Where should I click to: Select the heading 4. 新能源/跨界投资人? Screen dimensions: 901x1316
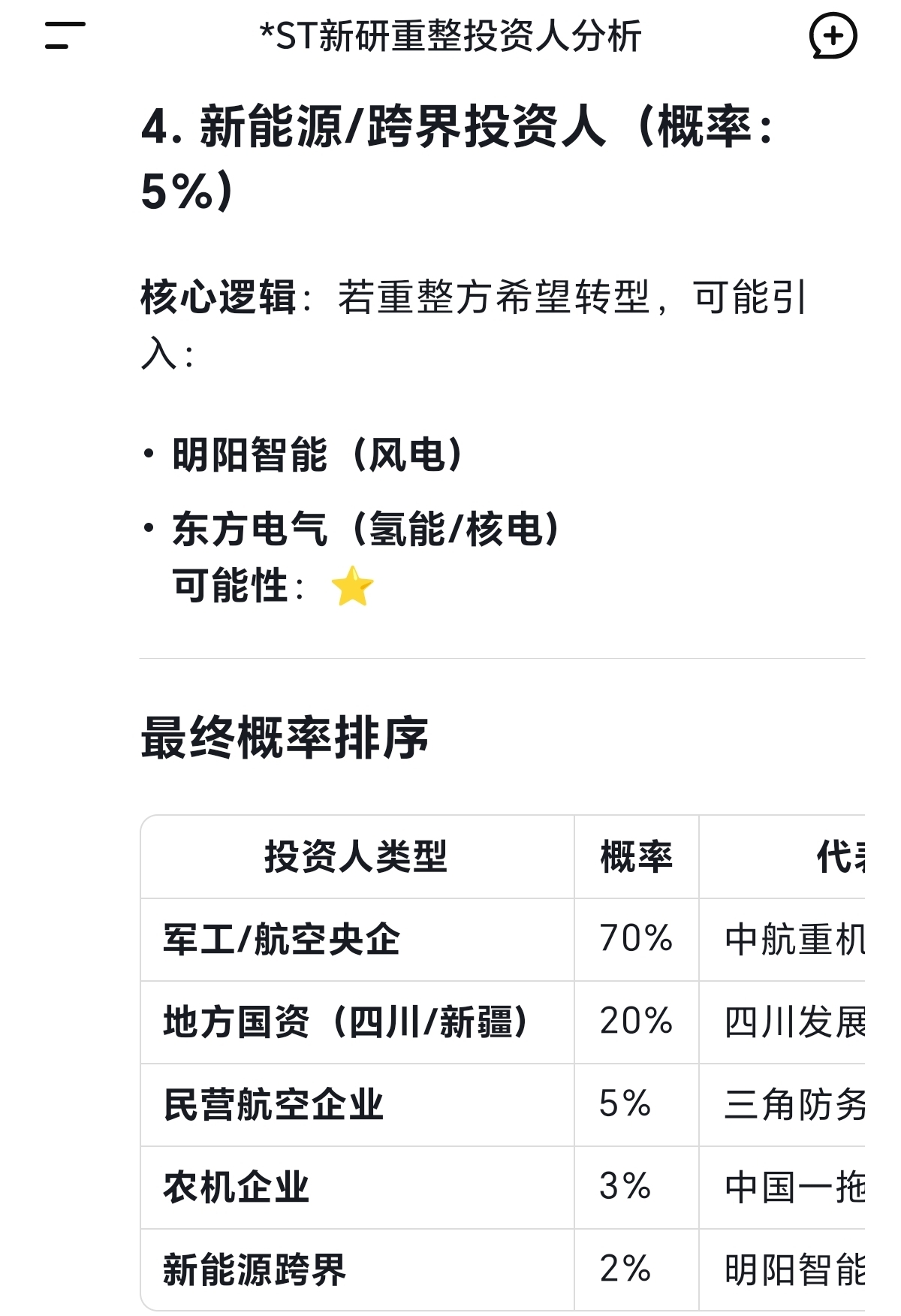457,158
